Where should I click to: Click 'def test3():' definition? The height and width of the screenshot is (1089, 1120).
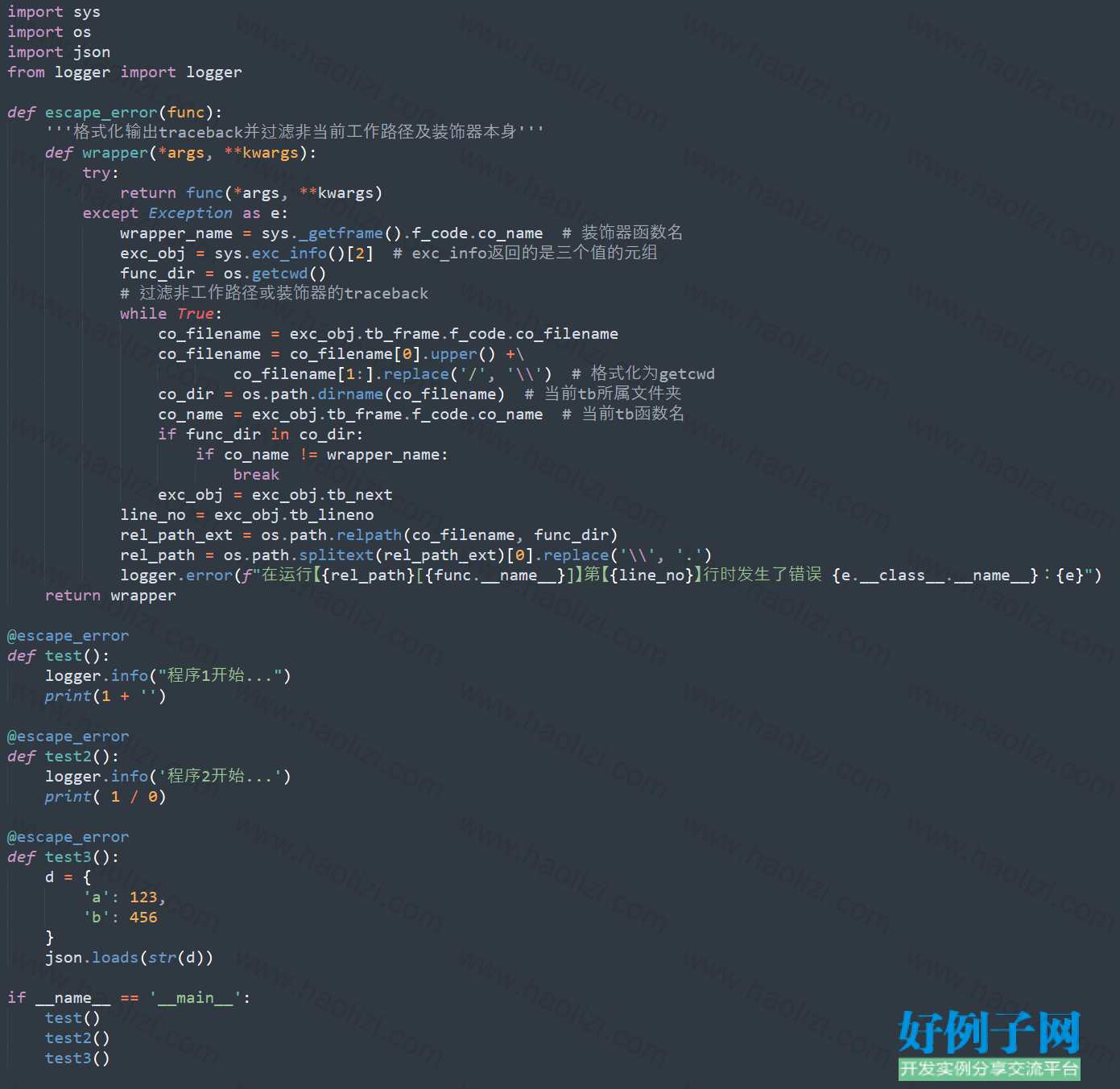tap(64, 857)
